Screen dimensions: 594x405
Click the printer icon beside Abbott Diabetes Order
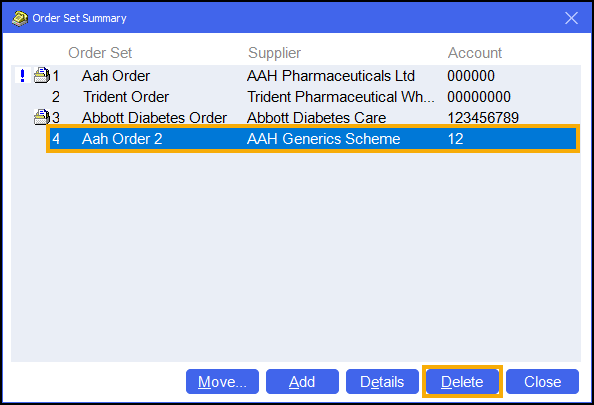pos(42,117)
